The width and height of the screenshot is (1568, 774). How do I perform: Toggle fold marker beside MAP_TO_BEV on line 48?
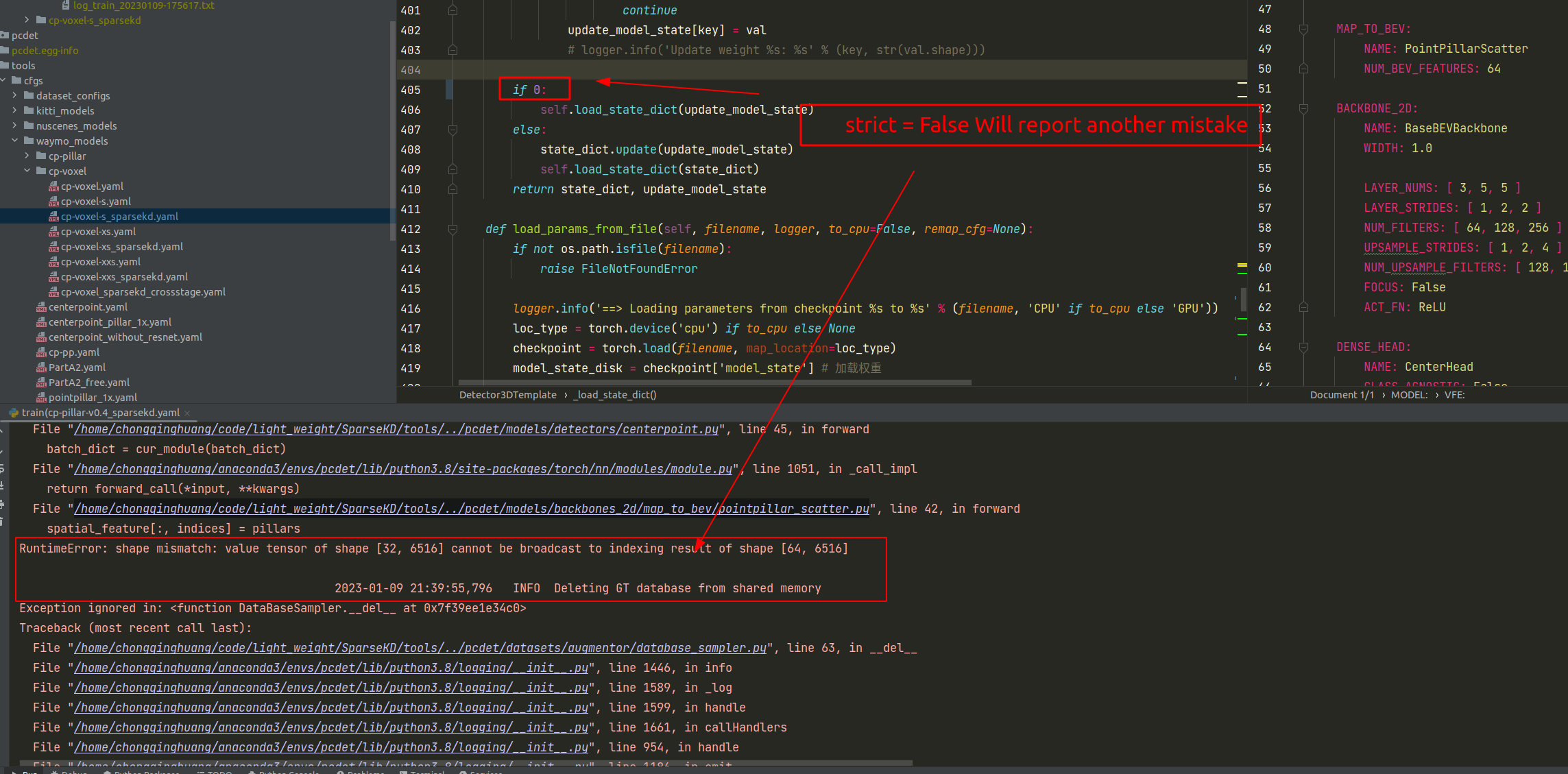1303,29
